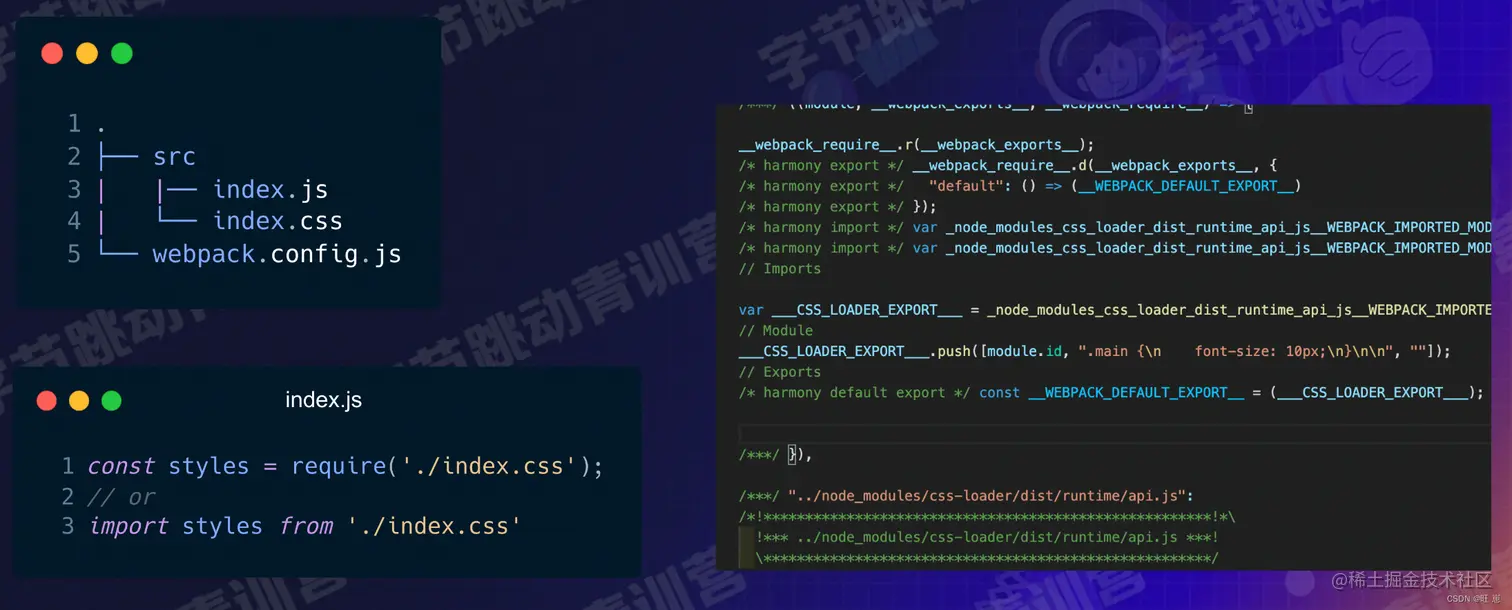Select 'index.js' file in the tree listing
Viewport: 1512px width, 610px height.
click(271, 189)
